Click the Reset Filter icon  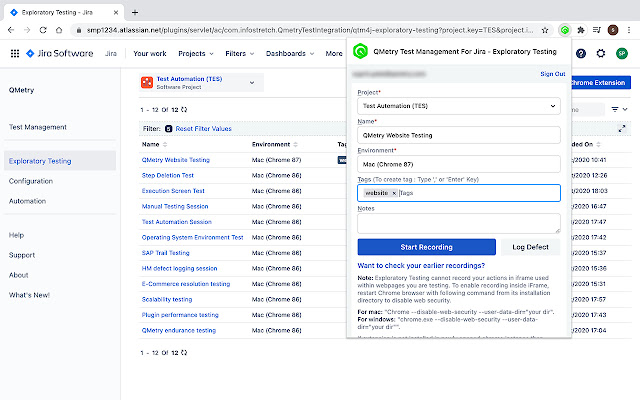tap(169, 129)
